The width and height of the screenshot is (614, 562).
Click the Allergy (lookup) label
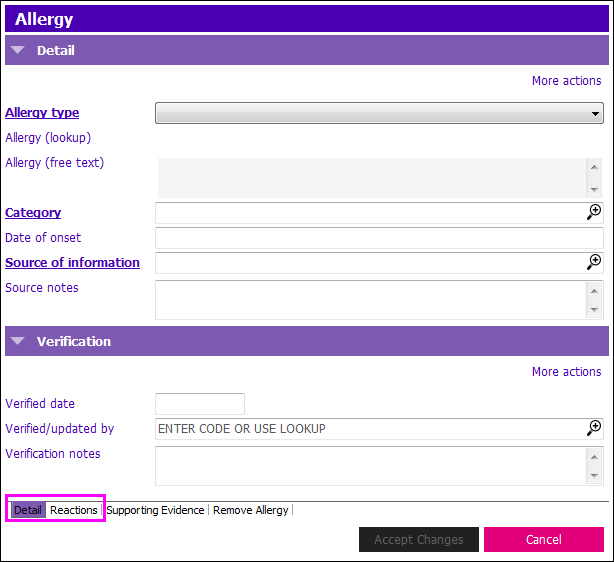pos(48,138)
